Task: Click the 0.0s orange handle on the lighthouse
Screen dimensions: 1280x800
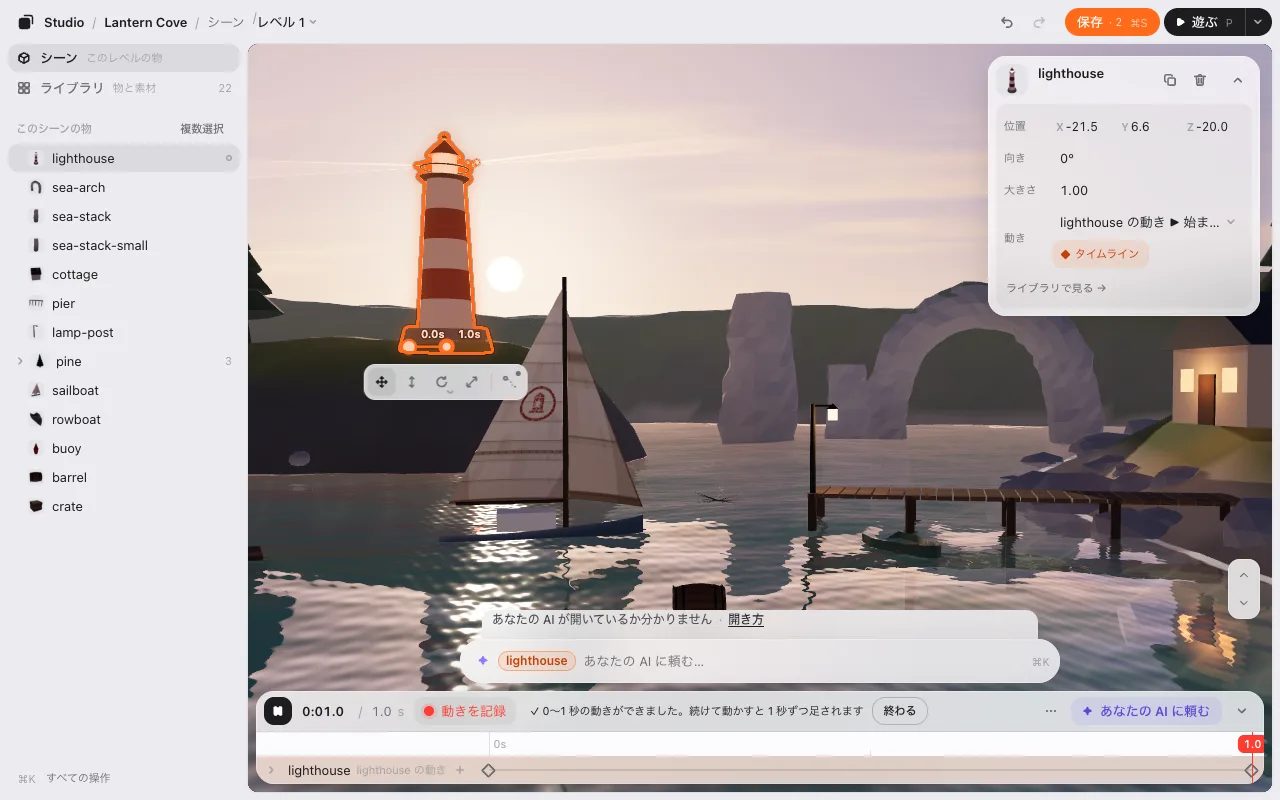Action: tap(410, 346)
